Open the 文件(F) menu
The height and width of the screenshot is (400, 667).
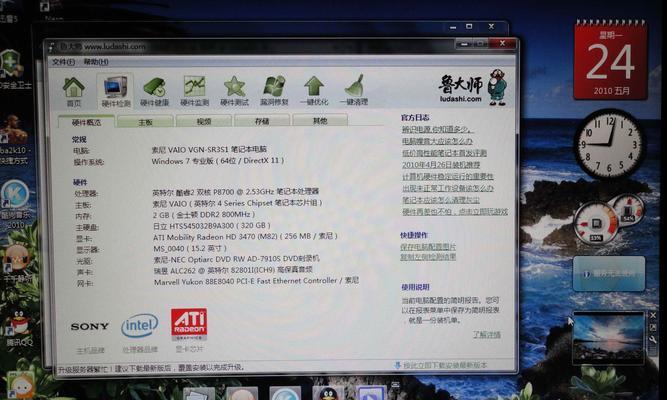63,62
